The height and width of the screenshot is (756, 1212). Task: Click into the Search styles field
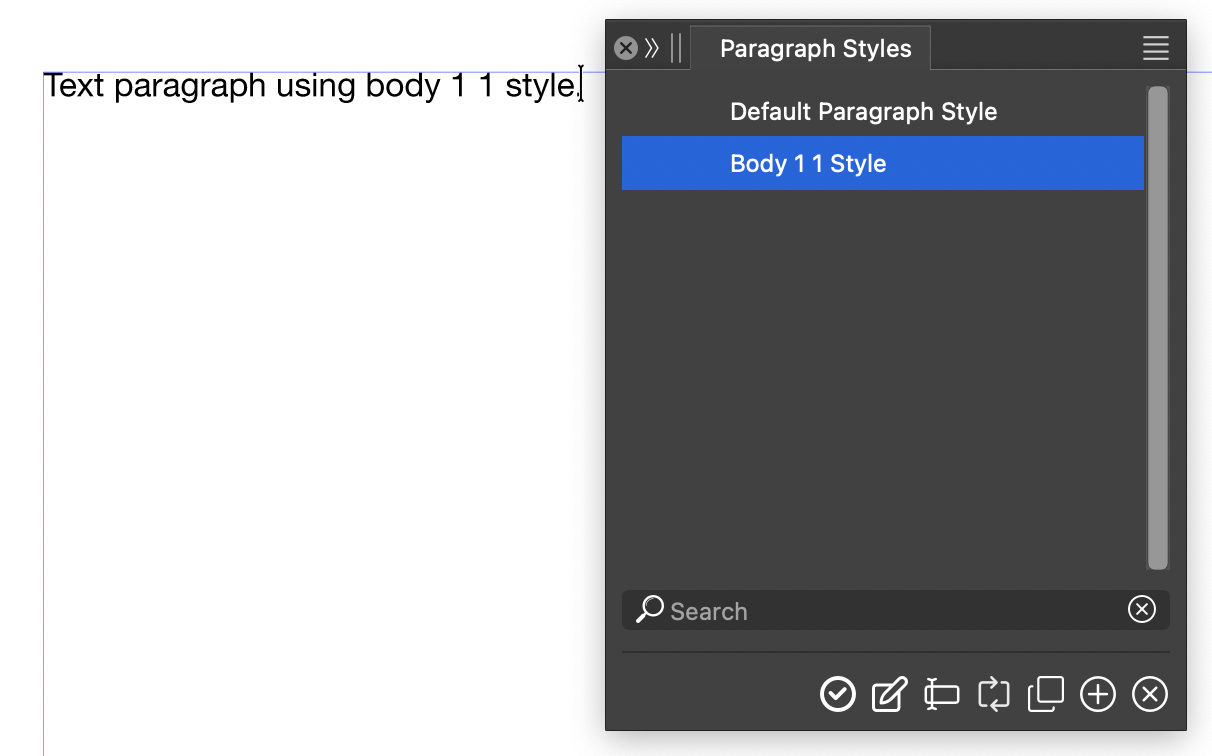(x=890, y=610)
